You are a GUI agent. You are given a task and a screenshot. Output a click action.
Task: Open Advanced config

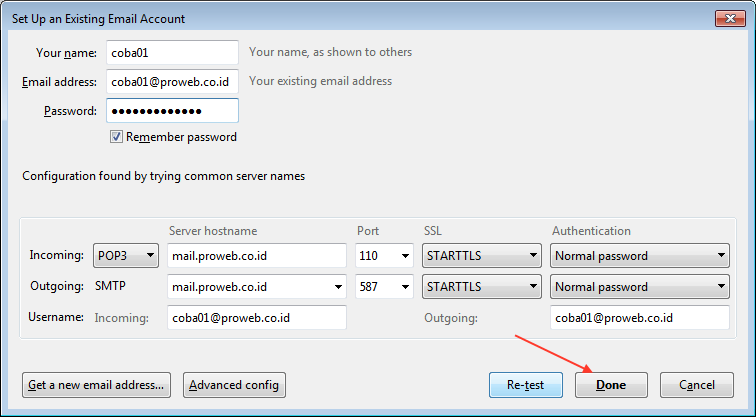[234, 385]
